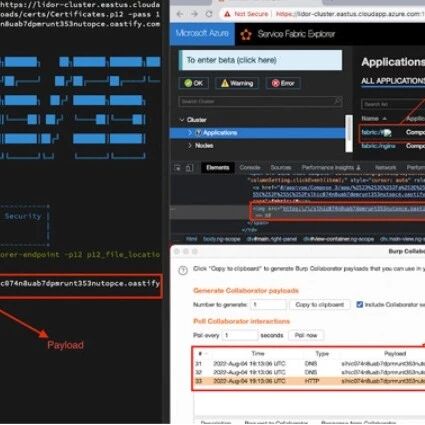Click the help icon in Burp Collaborator
This screenshot has height=425, width=425.
pyautogui.click(x=183, y=270)
